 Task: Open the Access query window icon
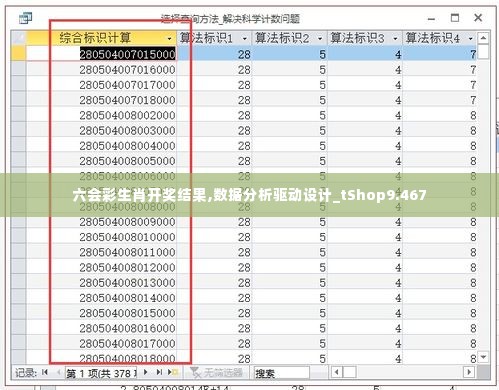click(25, 18)
